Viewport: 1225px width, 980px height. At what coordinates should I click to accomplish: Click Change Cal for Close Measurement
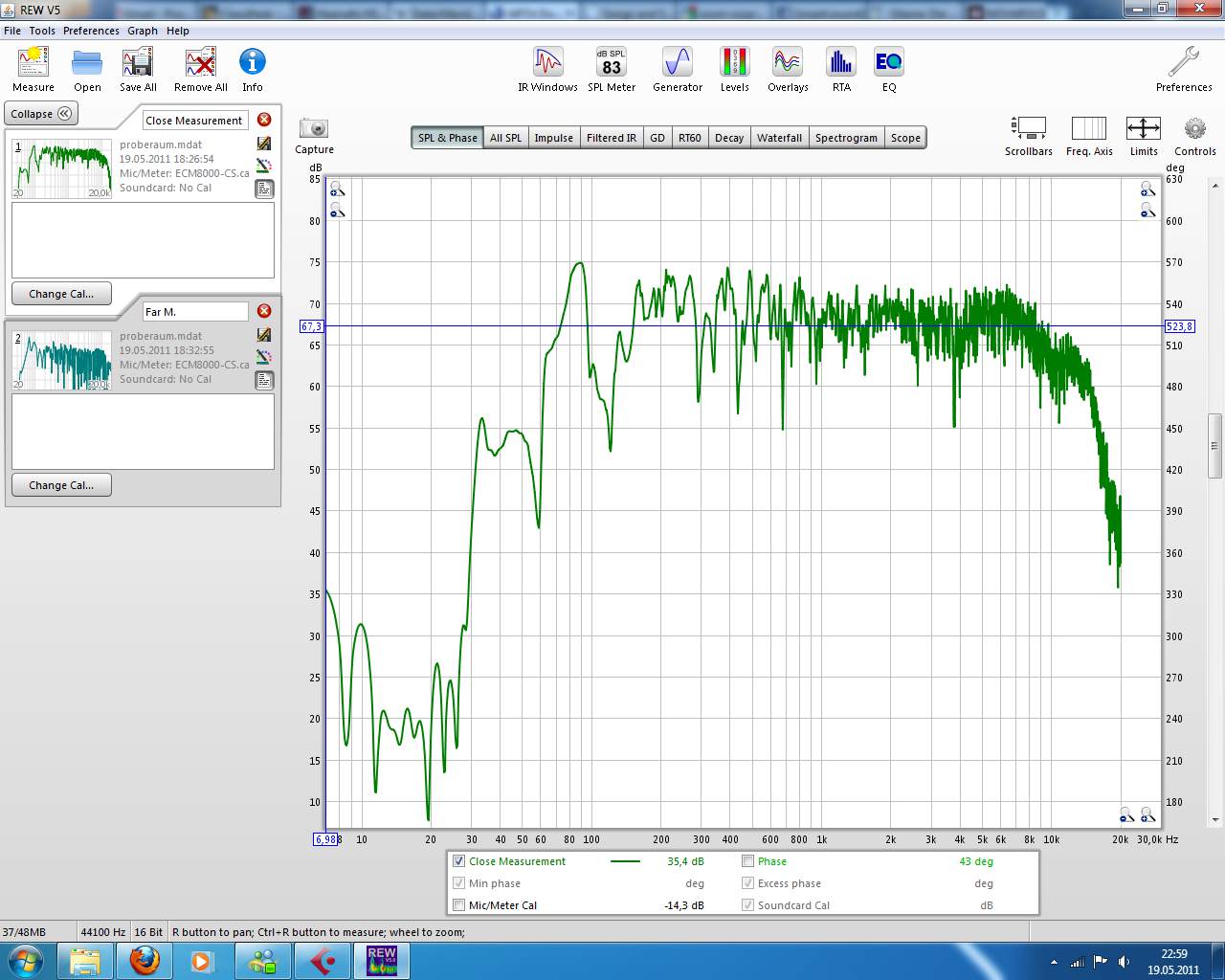(x=61, y=294)
